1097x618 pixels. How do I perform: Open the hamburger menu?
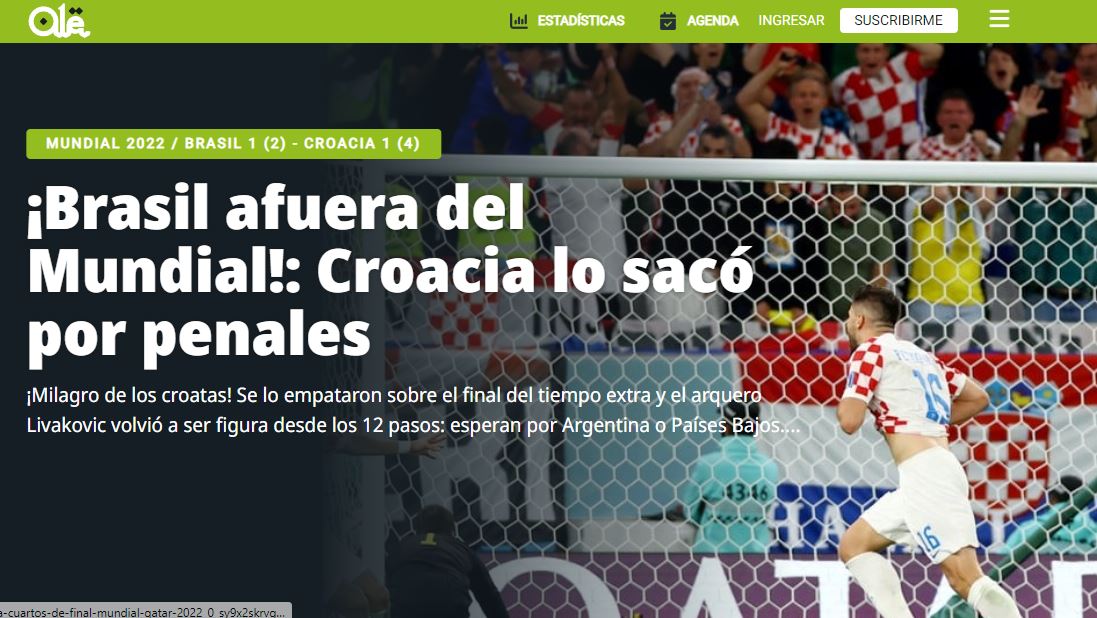tap(999, 19)
